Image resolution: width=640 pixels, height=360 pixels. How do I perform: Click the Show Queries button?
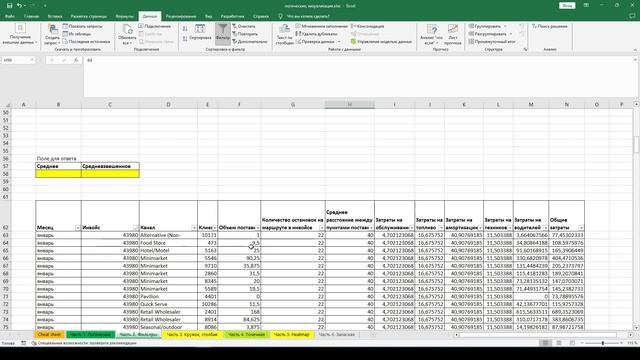click(x=83, y=26)
